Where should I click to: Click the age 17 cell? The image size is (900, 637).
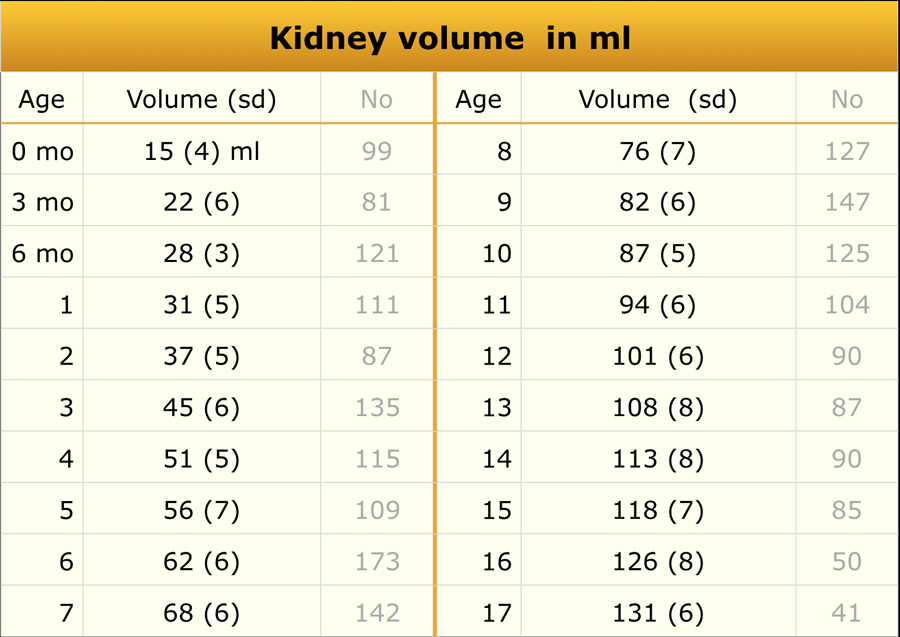(496, 613)
